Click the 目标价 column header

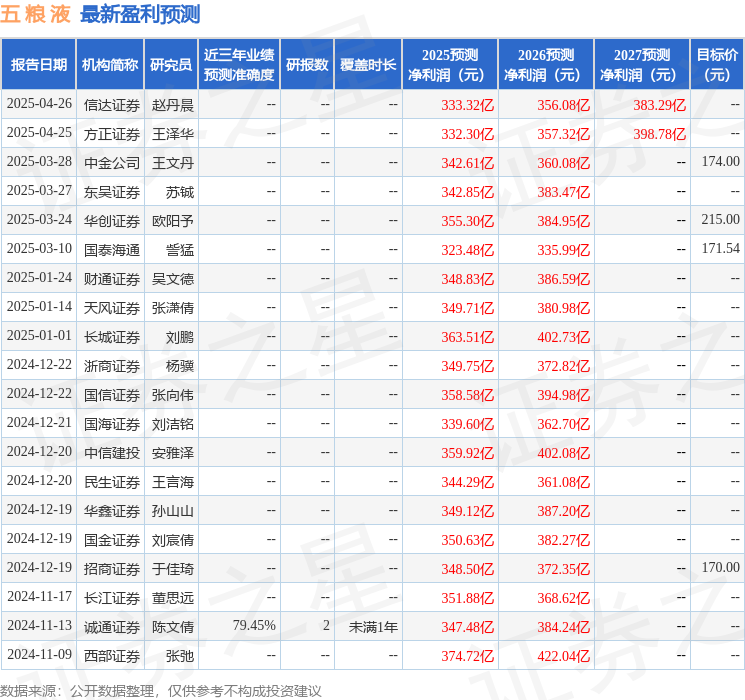[x=717, y=65]
